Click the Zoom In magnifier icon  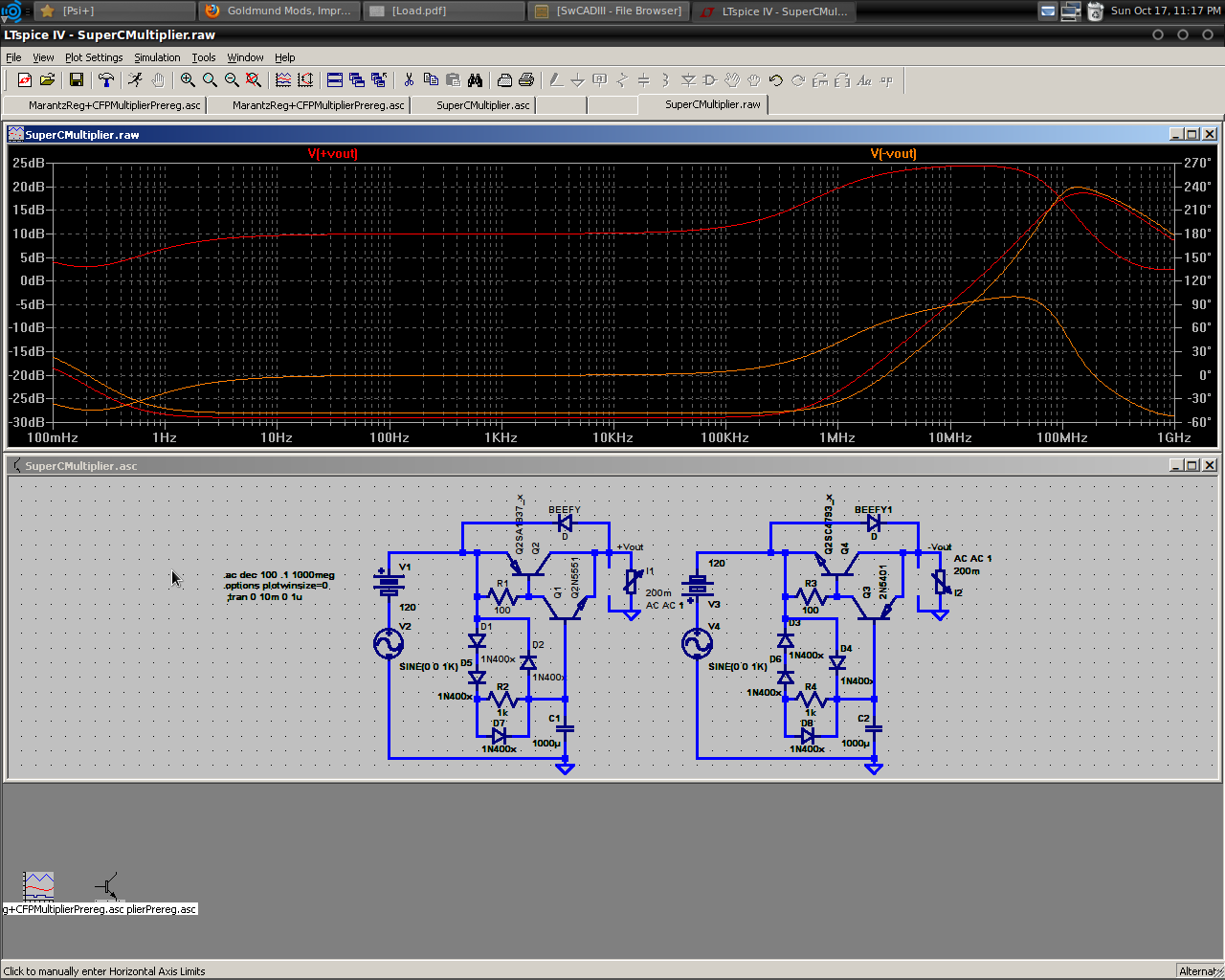tap(188, 80)
